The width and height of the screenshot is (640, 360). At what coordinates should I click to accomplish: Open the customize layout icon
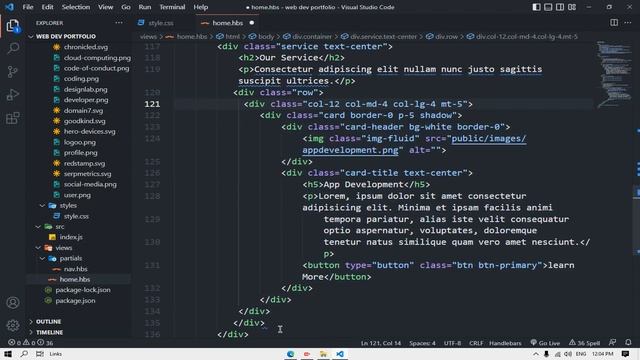click(572, 7)
